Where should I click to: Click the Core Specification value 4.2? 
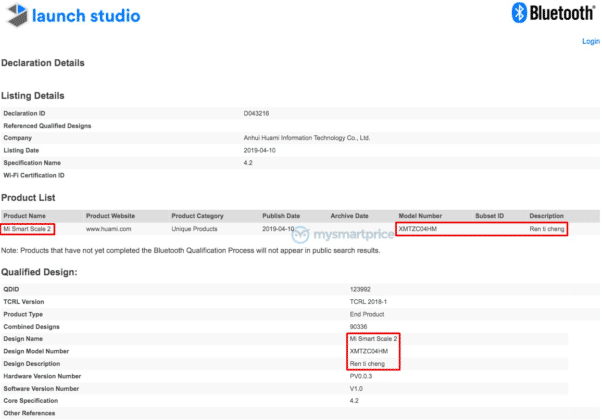coord(354,401)
